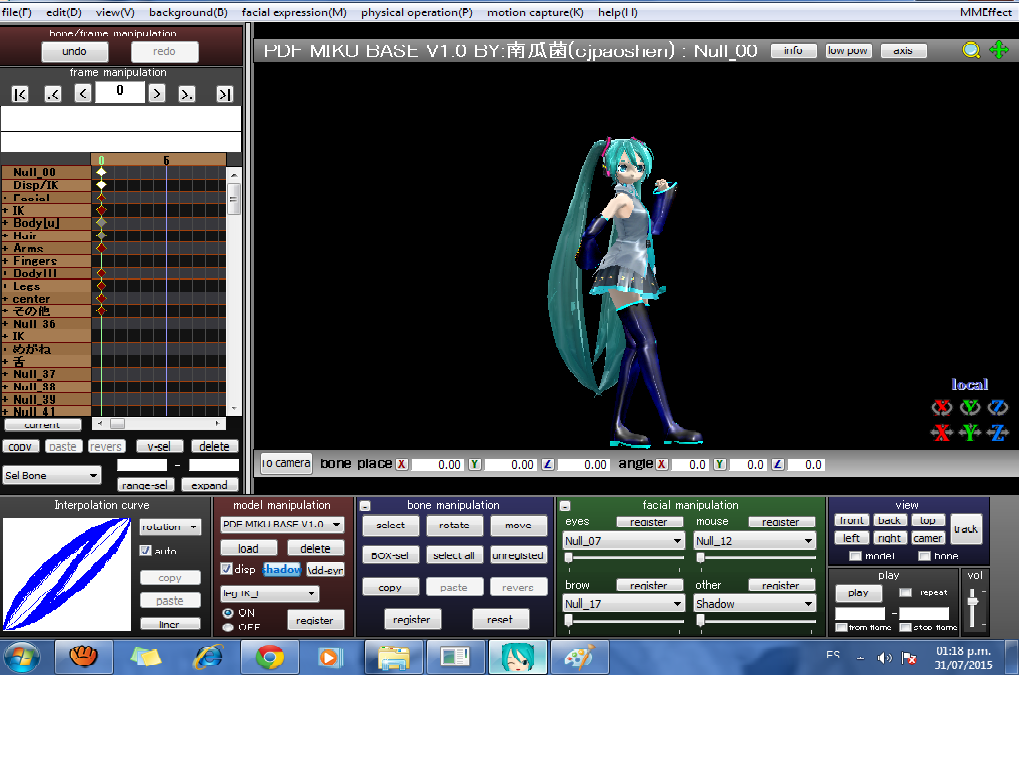Screen dimensions: 1024x768
Task: Open the Windows Start menu
Action: (x=22, y=657)
